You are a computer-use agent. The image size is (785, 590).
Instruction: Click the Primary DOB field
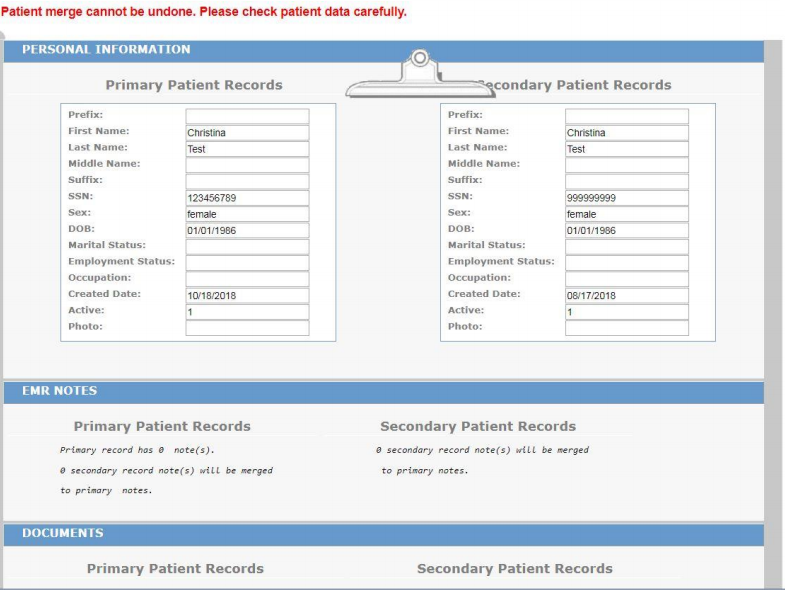tap(247, 230)
